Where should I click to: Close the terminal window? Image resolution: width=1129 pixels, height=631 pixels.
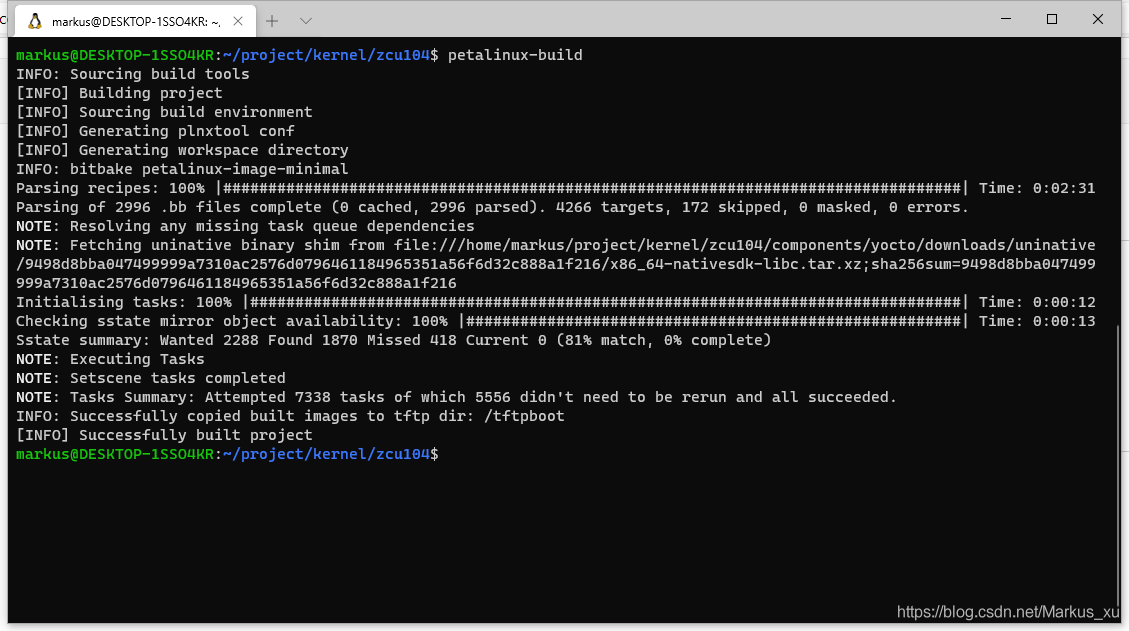[x=1098, y=19]
